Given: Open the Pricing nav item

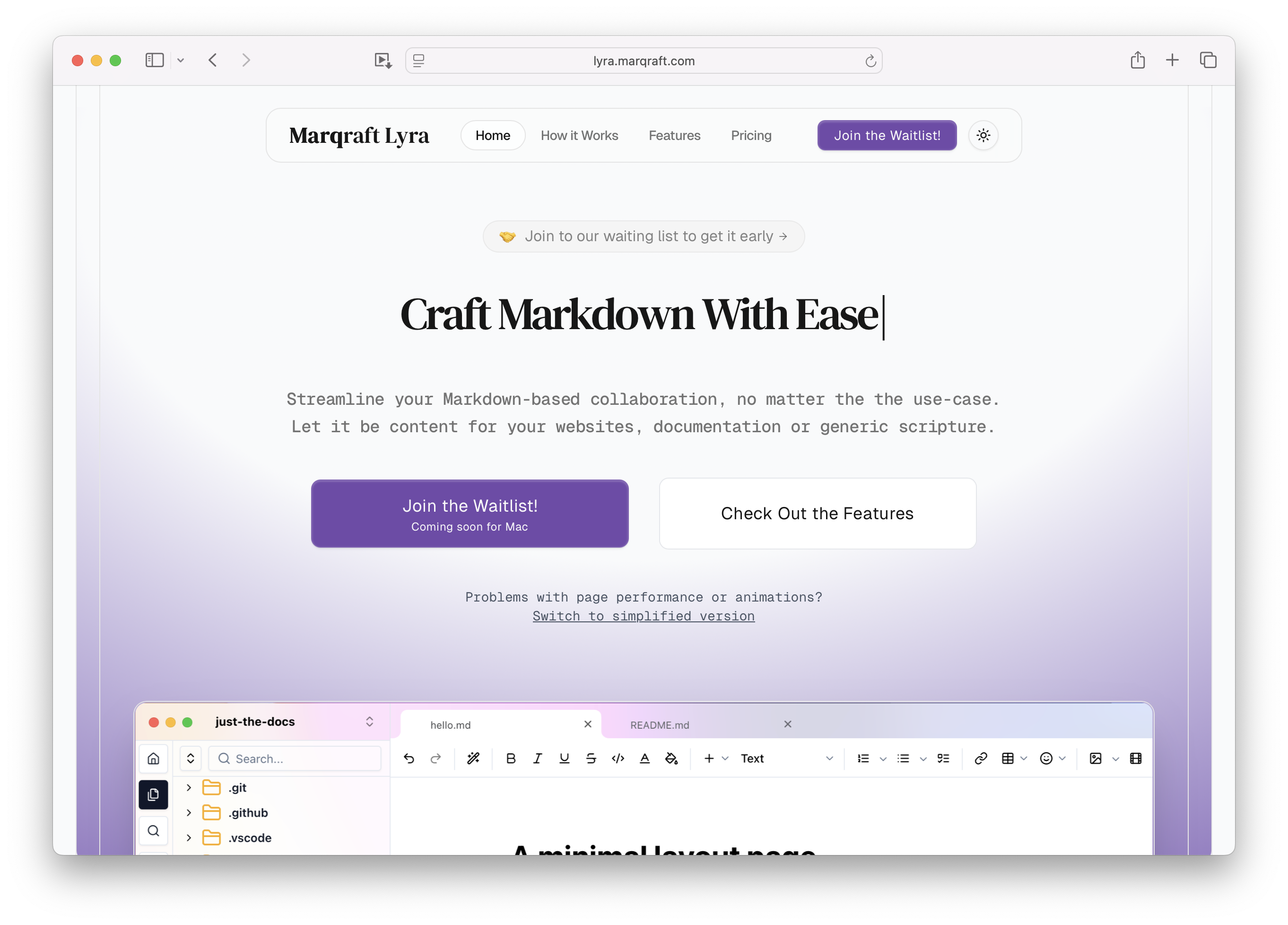Looking at the screenshot, I should 751,135.
